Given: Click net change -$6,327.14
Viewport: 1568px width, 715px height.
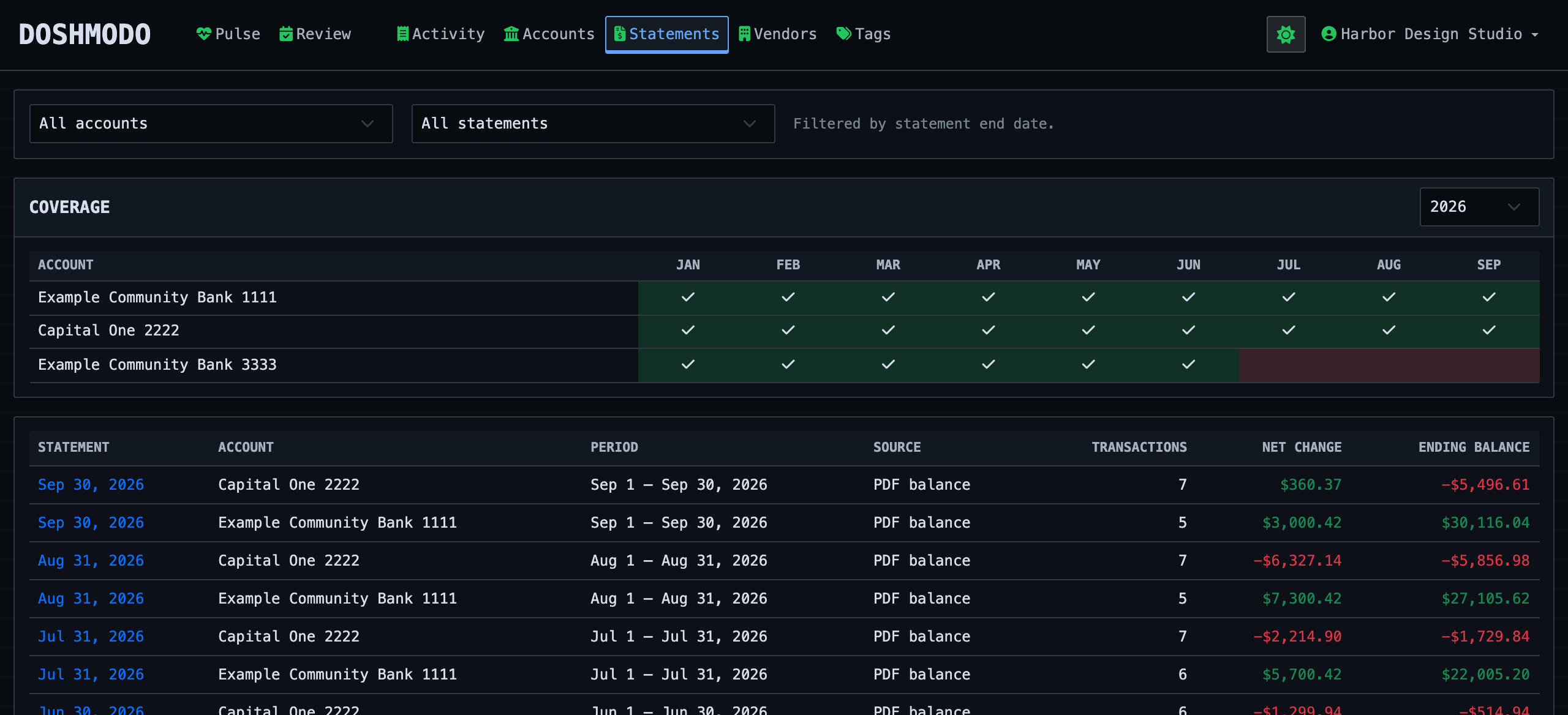Looking at the screenshot, I should click(1297, 561).
